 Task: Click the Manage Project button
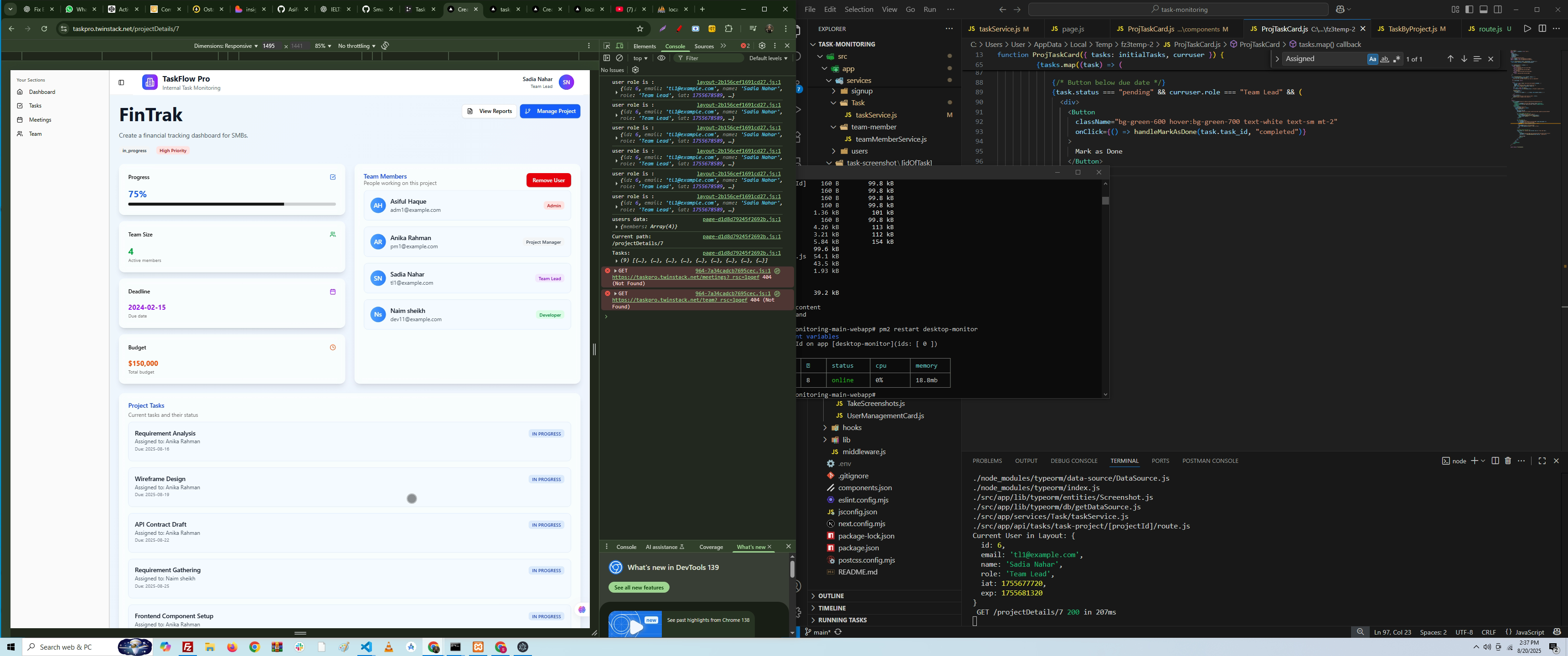click(x=550, y=111)
